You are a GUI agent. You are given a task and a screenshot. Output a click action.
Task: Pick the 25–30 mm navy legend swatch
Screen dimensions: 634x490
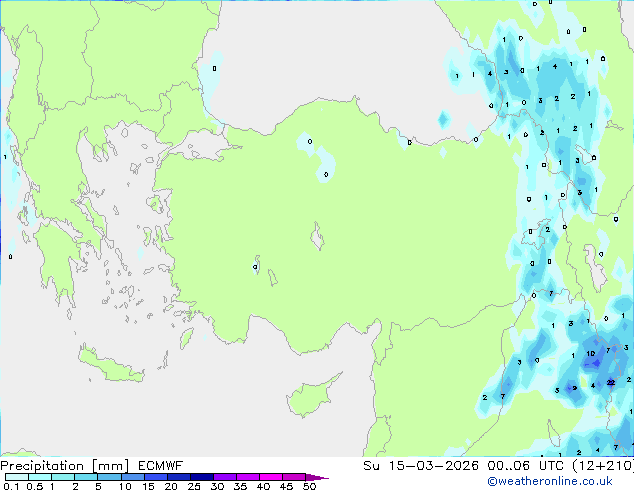[x=202, y=477]
